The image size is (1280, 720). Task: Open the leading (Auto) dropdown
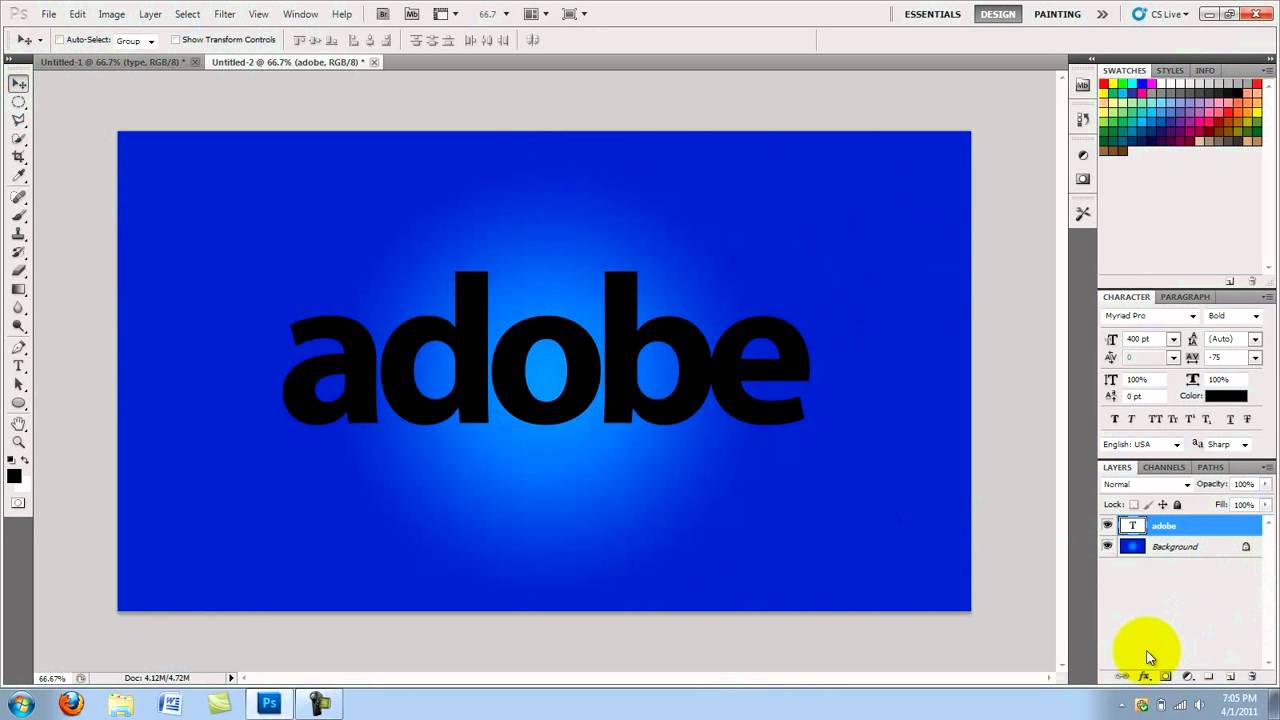coord(1255,339)
